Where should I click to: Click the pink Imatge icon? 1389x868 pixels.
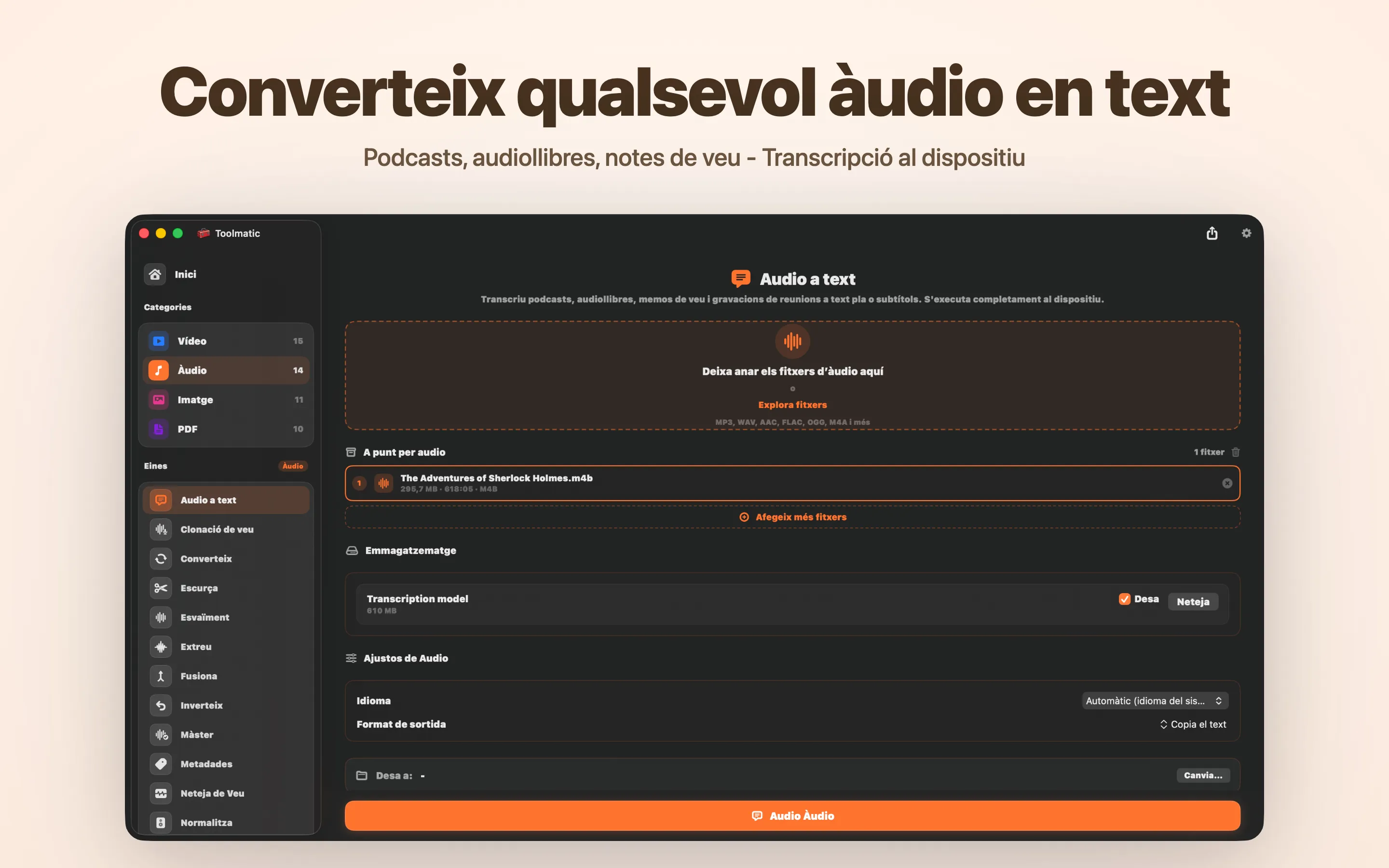coord(159,400)
